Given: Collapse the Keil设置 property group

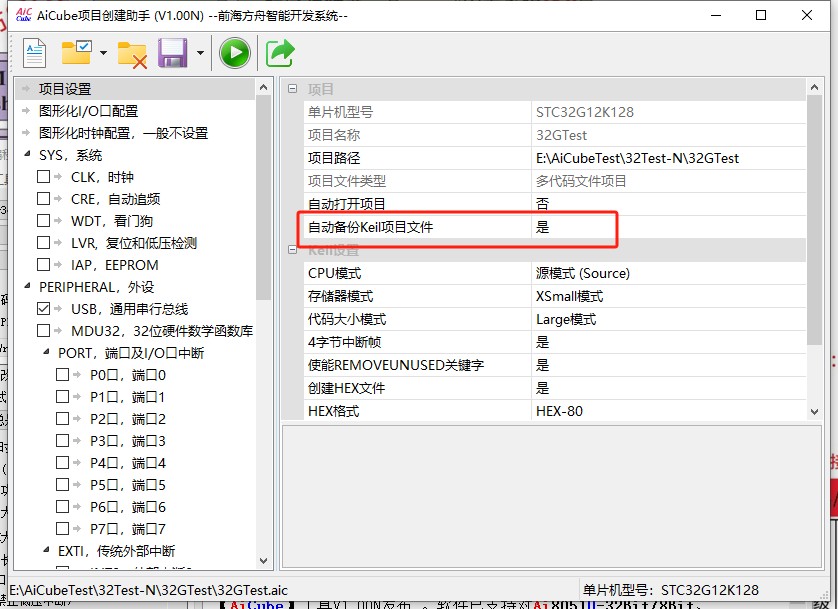Looking at the screenshot, I should point(292,249).
